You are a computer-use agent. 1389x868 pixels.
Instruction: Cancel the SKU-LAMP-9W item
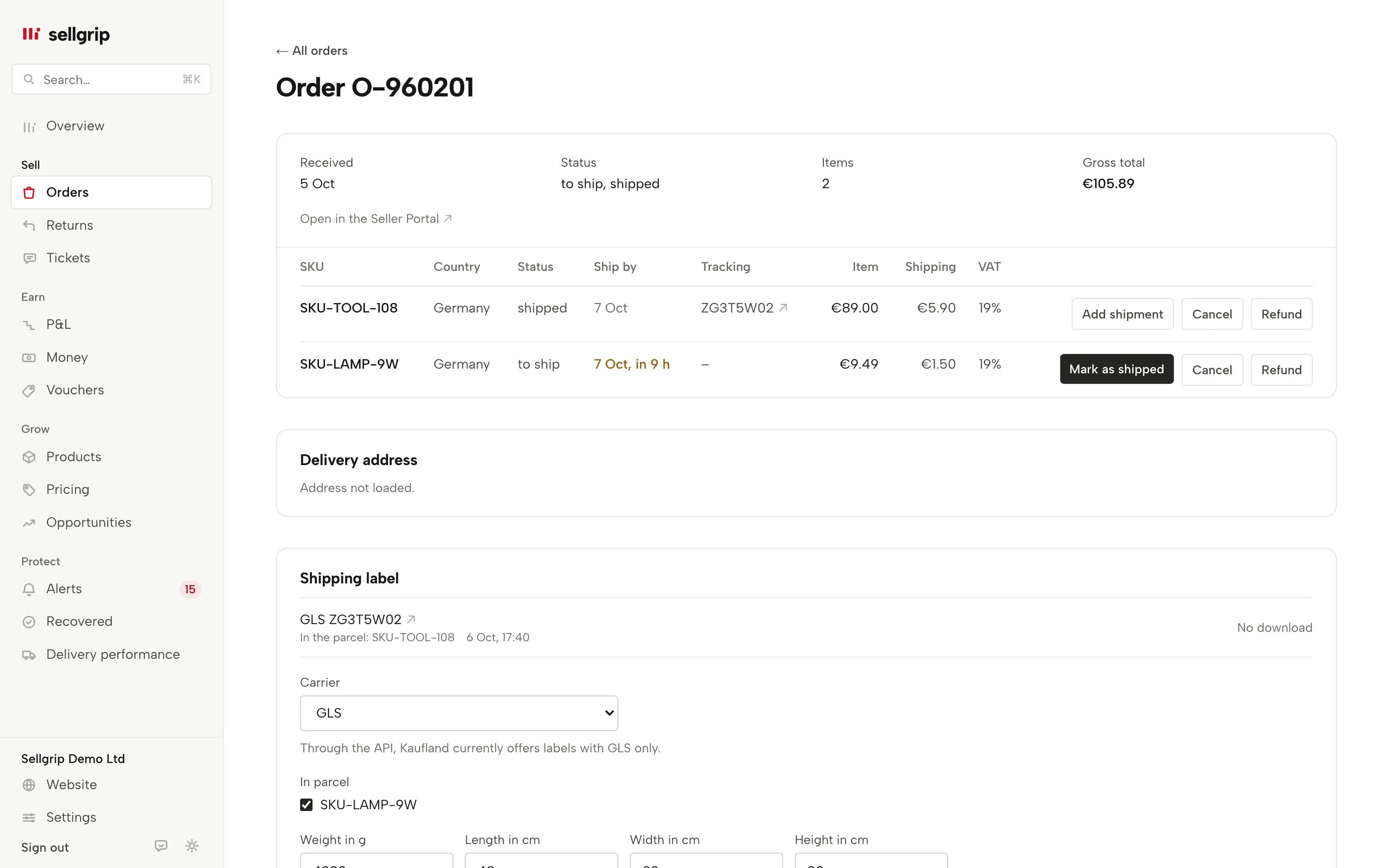click(1212, 369)
